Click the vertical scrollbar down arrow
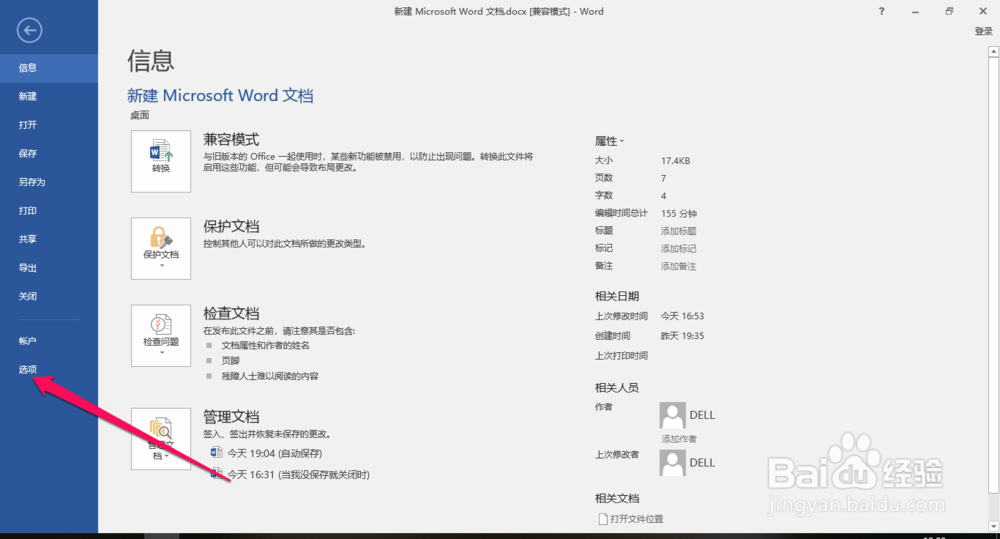This screenshot has height=539, width=1000. point(993,526)
